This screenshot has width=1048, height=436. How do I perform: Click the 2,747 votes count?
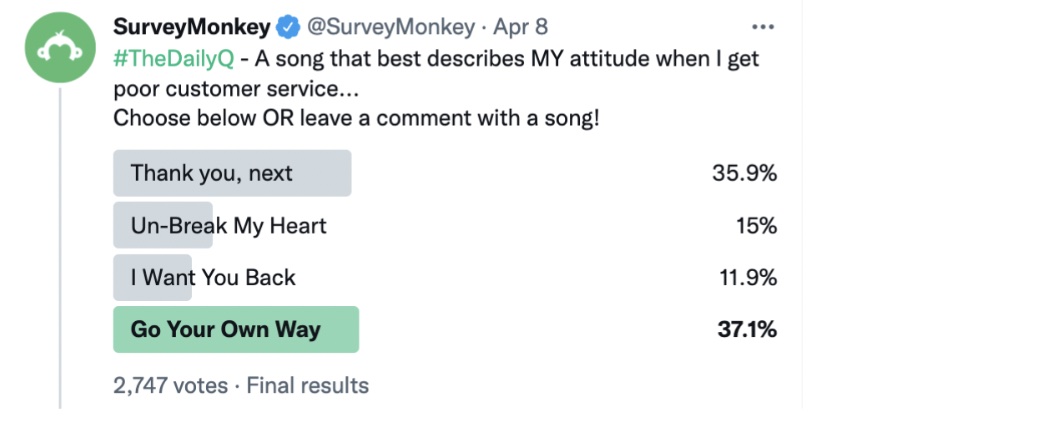(x=170, y=386)
